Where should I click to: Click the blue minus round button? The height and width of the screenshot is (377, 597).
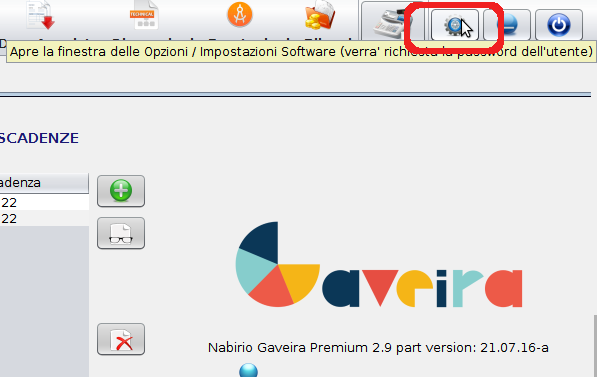(x=507, y=25)
